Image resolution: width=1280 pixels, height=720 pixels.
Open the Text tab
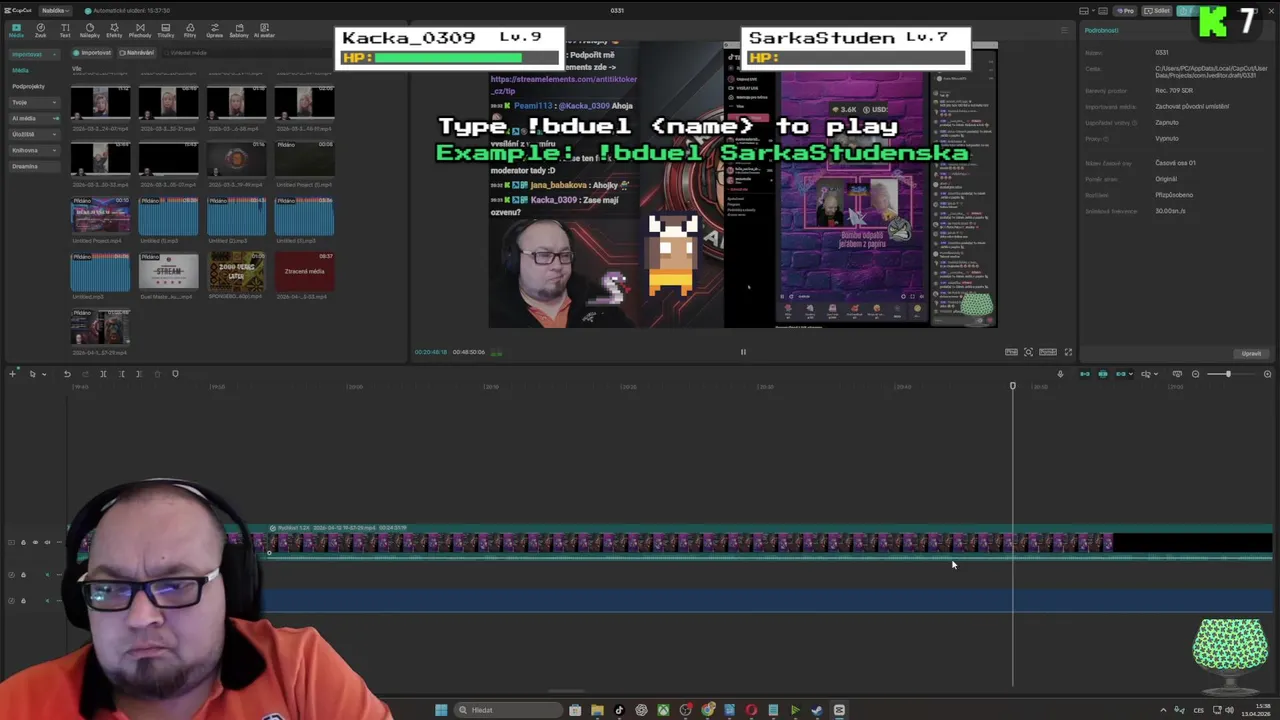tap(65, 30)
